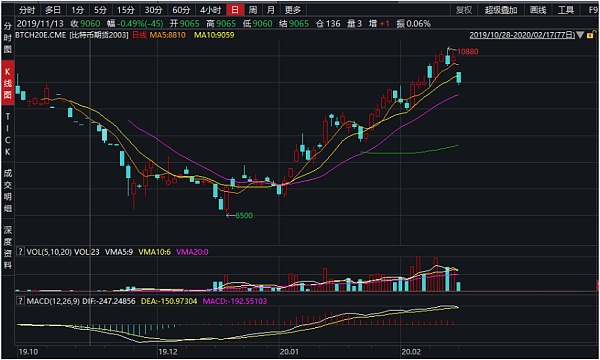Open the VOL indicator help question mark

tap(21, 252)
